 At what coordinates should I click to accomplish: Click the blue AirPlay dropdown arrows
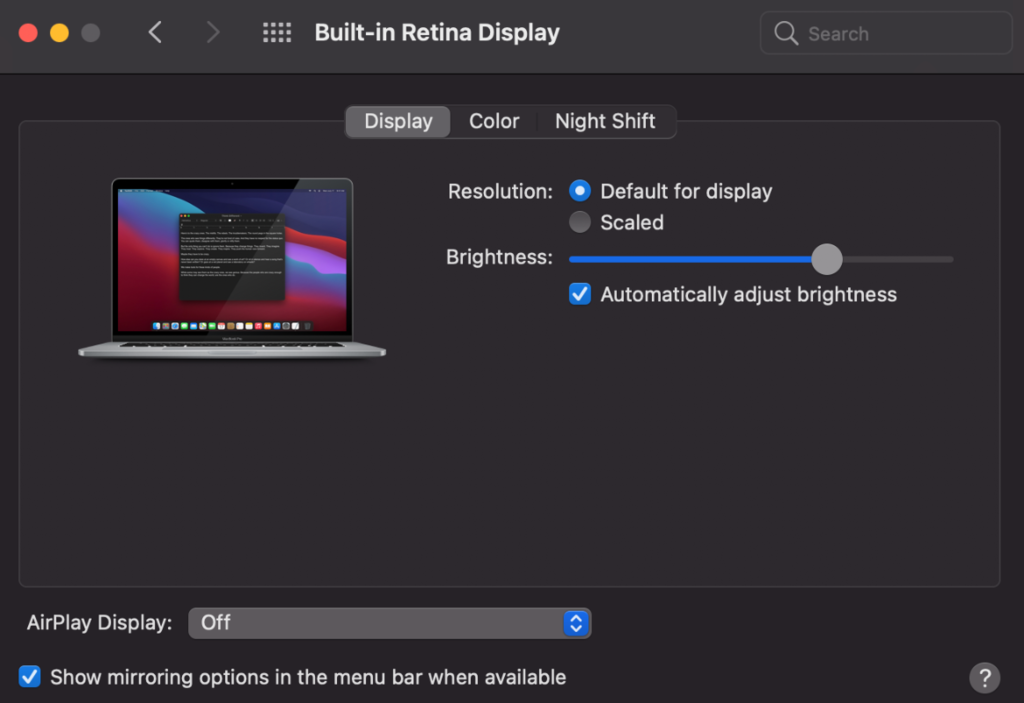575,623
